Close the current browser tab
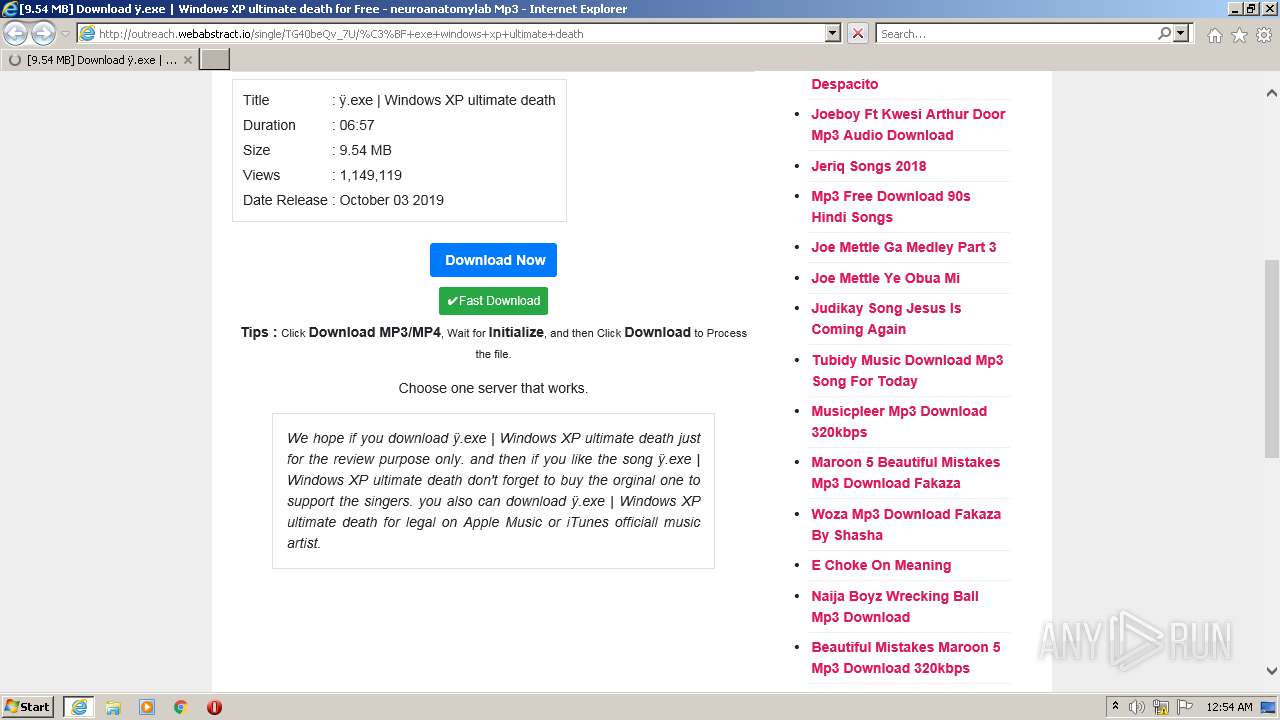This screenshot has height=720, width=1280. (x=187, y=60)
